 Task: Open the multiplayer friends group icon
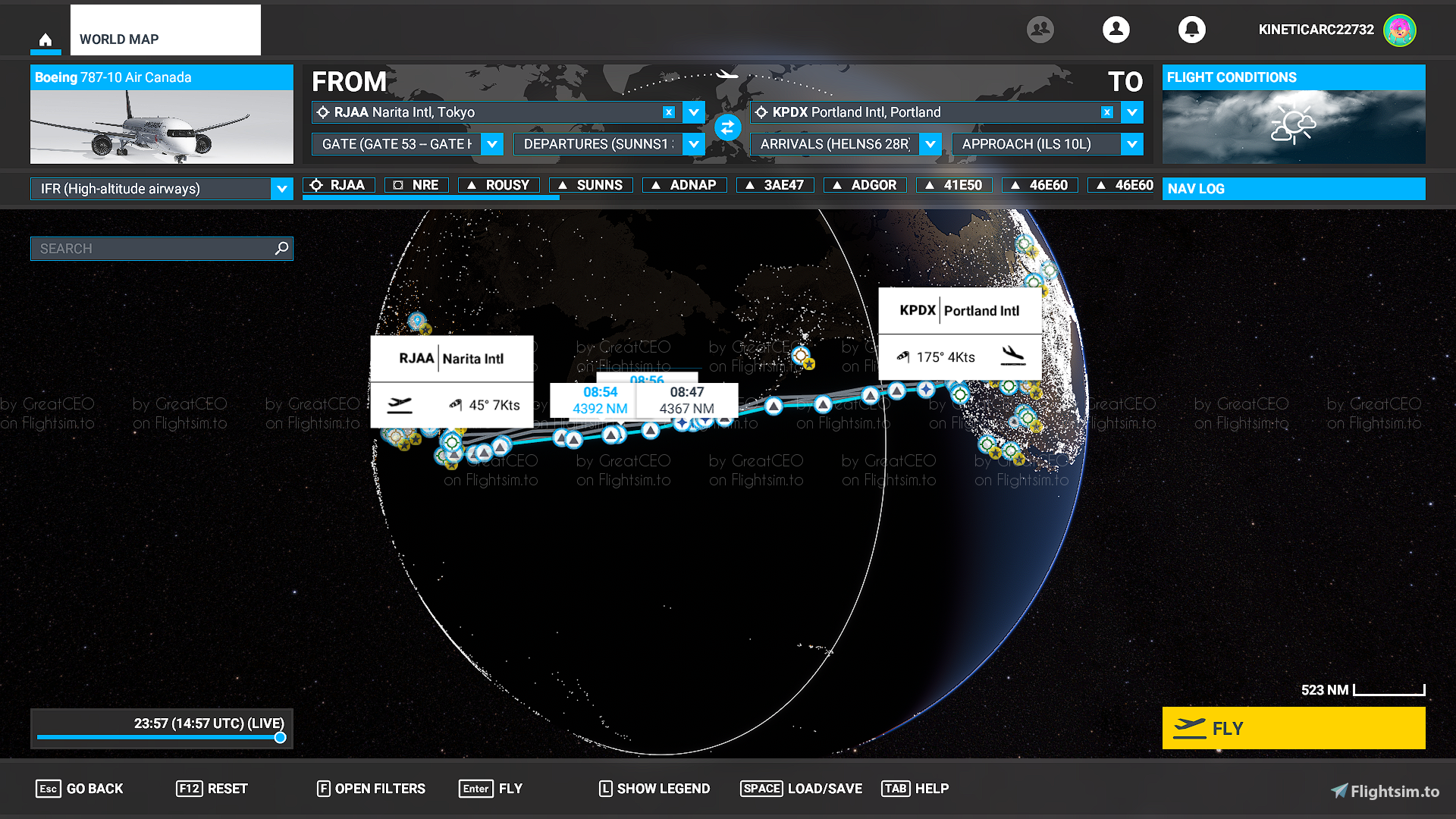tap(1040, 30)
